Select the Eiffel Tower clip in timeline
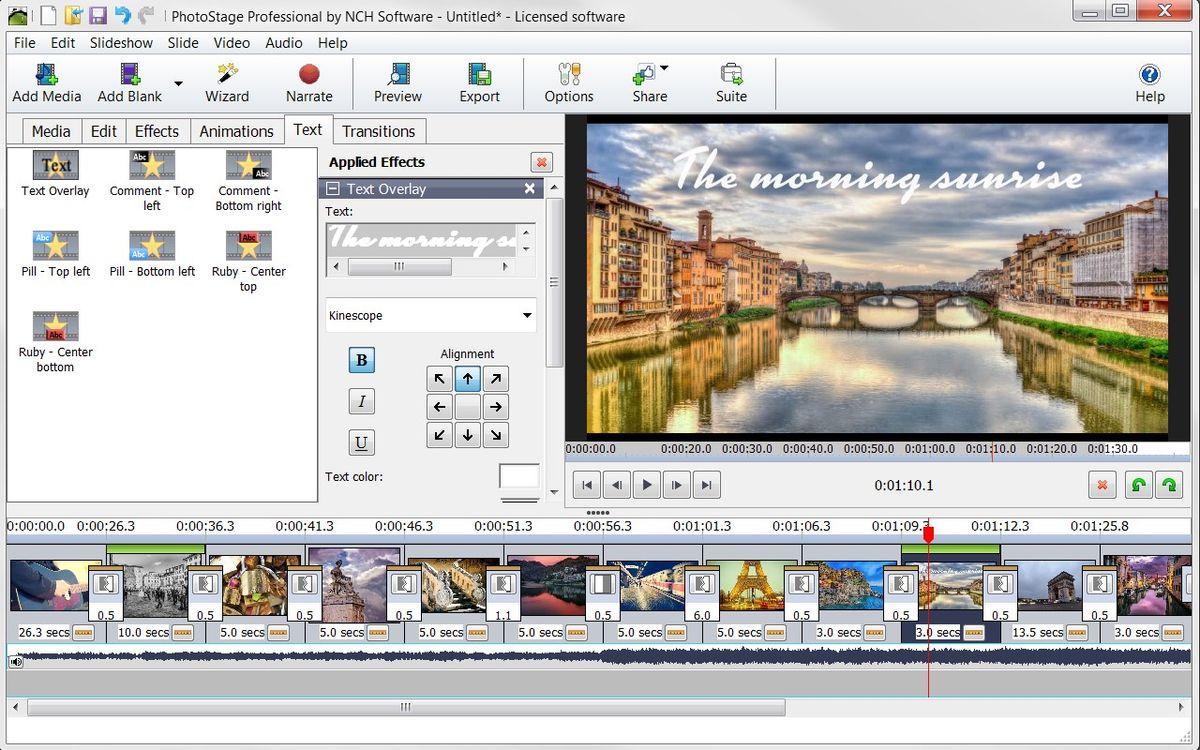The height and width of the screenshot is (750, 1200). pyautogui.click(x=750, y=583)
